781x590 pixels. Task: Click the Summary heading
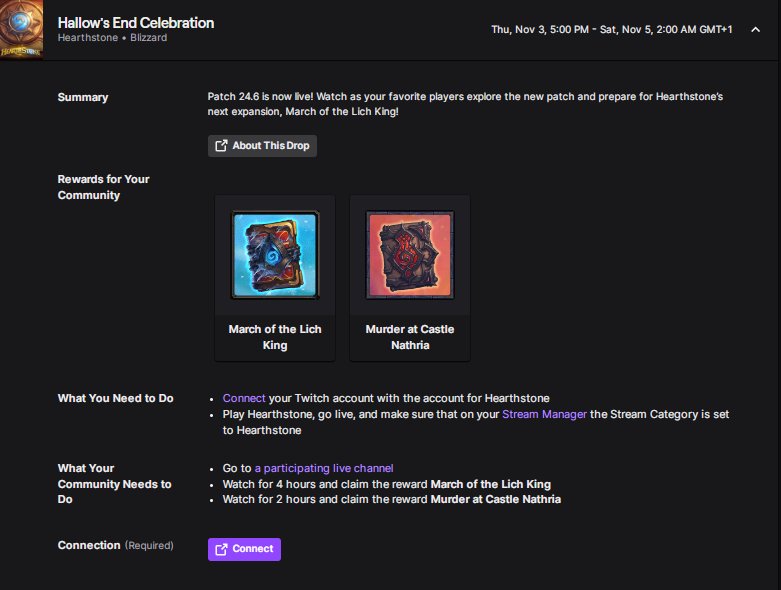pyautogui.click(x=83, y=97)
